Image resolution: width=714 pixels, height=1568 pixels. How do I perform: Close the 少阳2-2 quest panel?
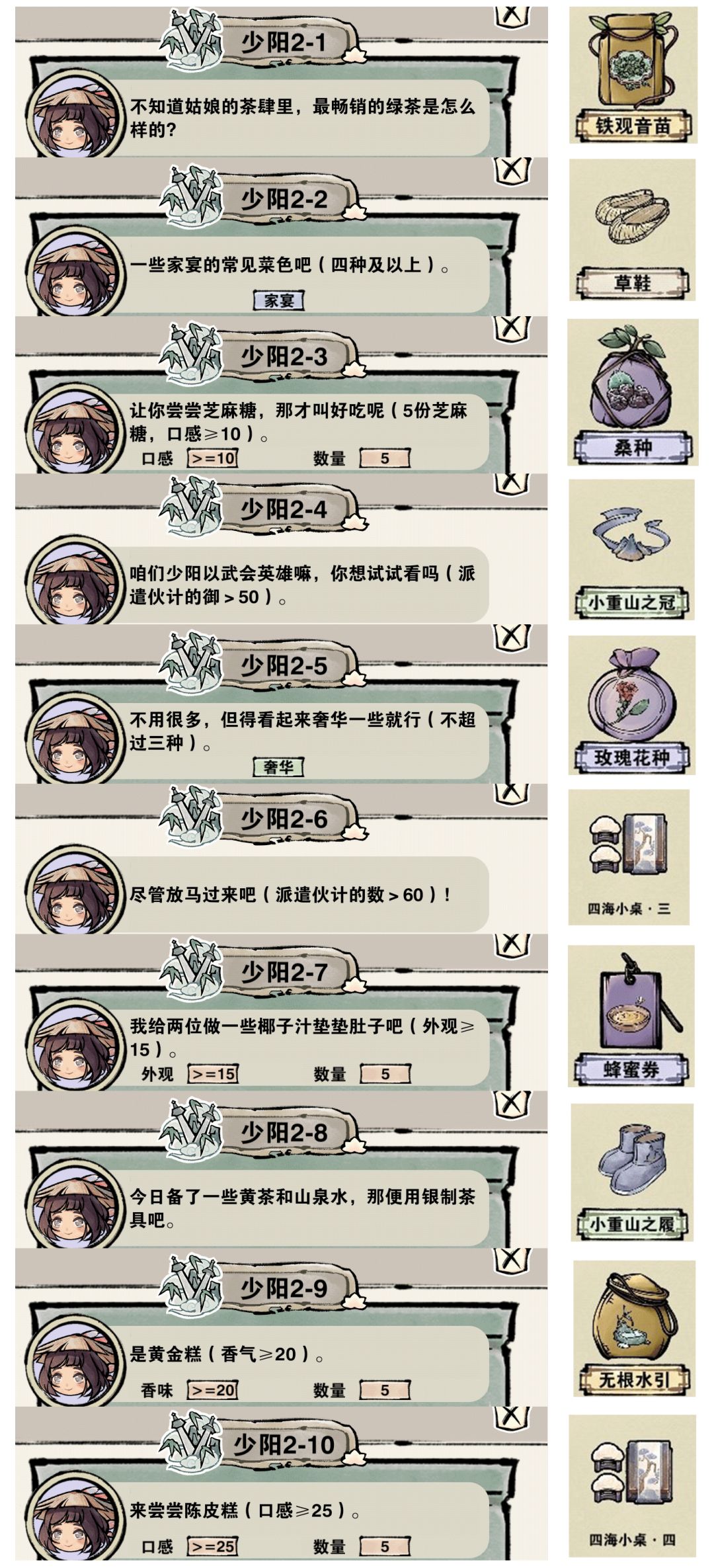[511, 171]
